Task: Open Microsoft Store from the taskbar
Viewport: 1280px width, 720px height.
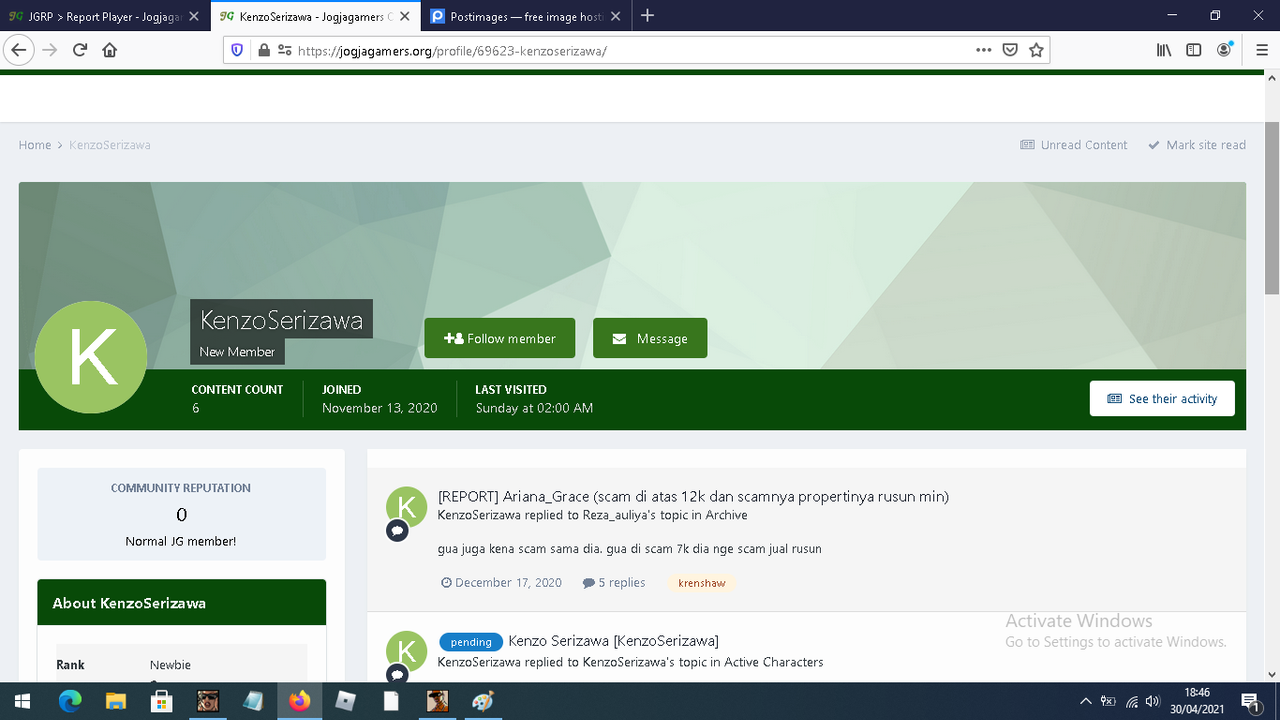Action: (162, 701)
